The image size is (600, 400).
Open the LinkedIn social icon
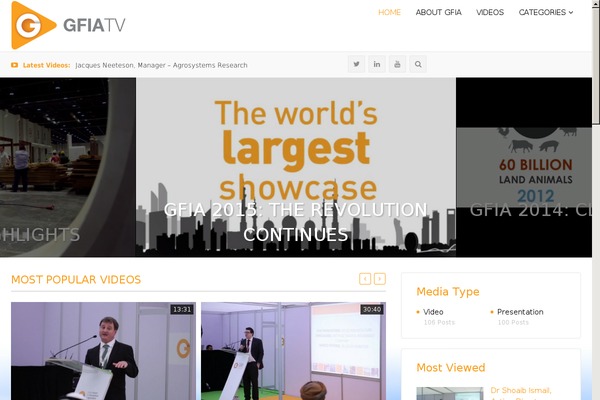tap(377, 64)
